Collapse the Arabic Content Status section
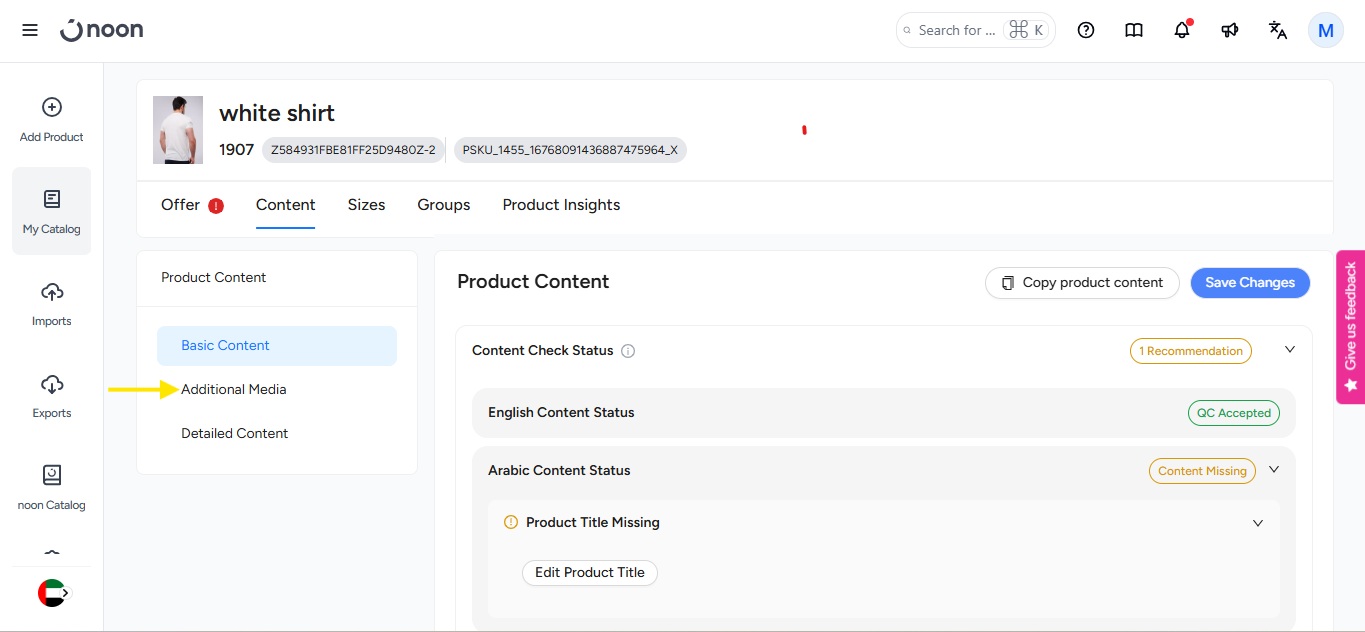The image size is (1365, 632). (1274, 470)
